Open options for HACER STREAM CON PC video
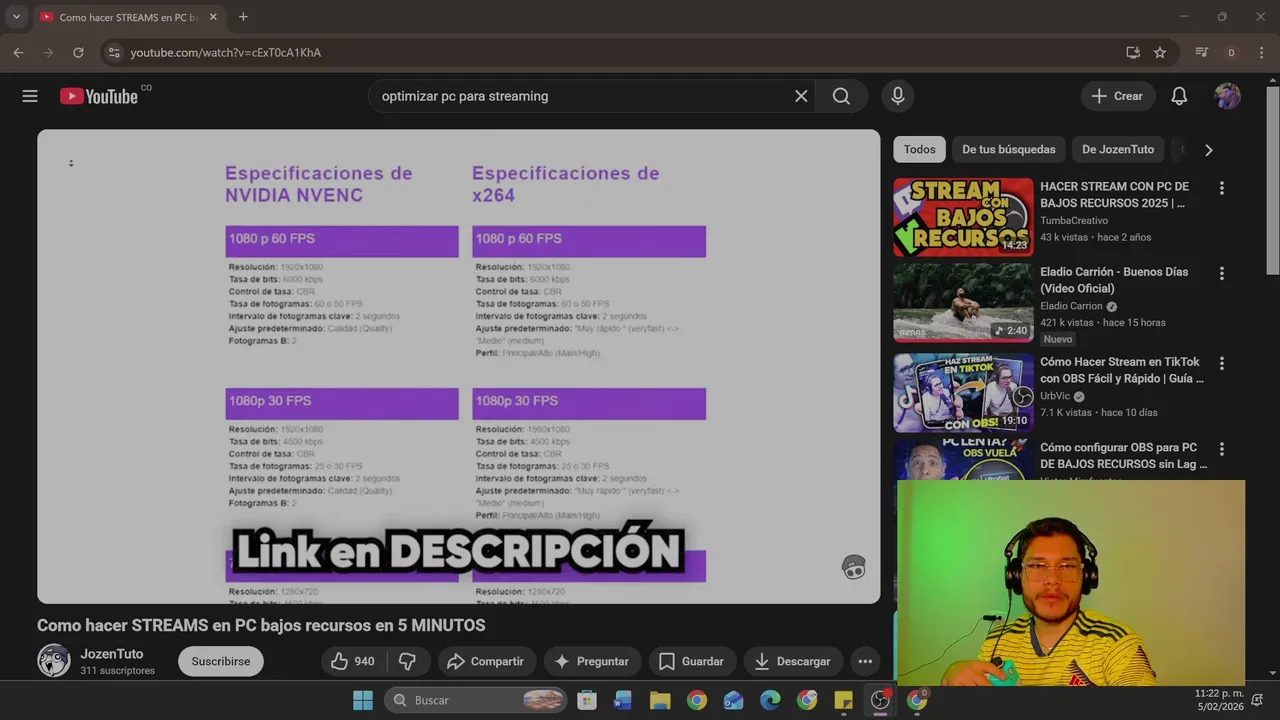 click(x=1221, y=188)
